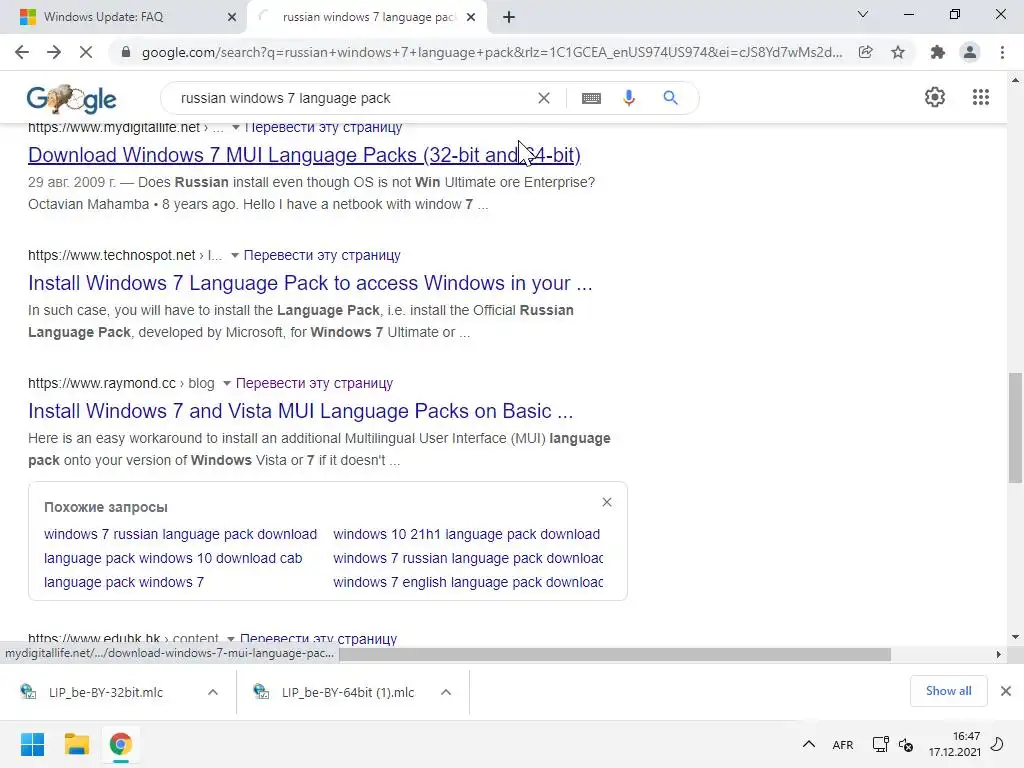Translate the mydigitallife.net page
The image size is (1024, 768).
[323, 127]
